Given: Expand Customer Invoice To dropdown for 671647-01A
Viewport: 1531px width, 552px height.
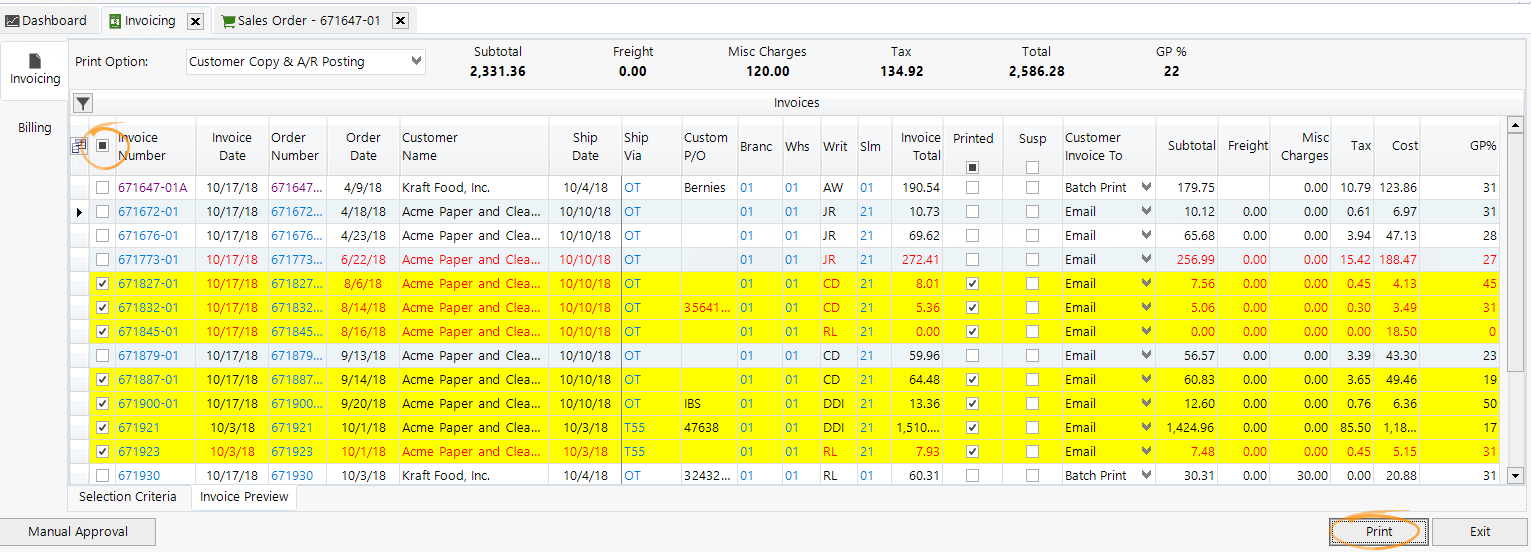Looking at the screenshot, I should 1146,188.
